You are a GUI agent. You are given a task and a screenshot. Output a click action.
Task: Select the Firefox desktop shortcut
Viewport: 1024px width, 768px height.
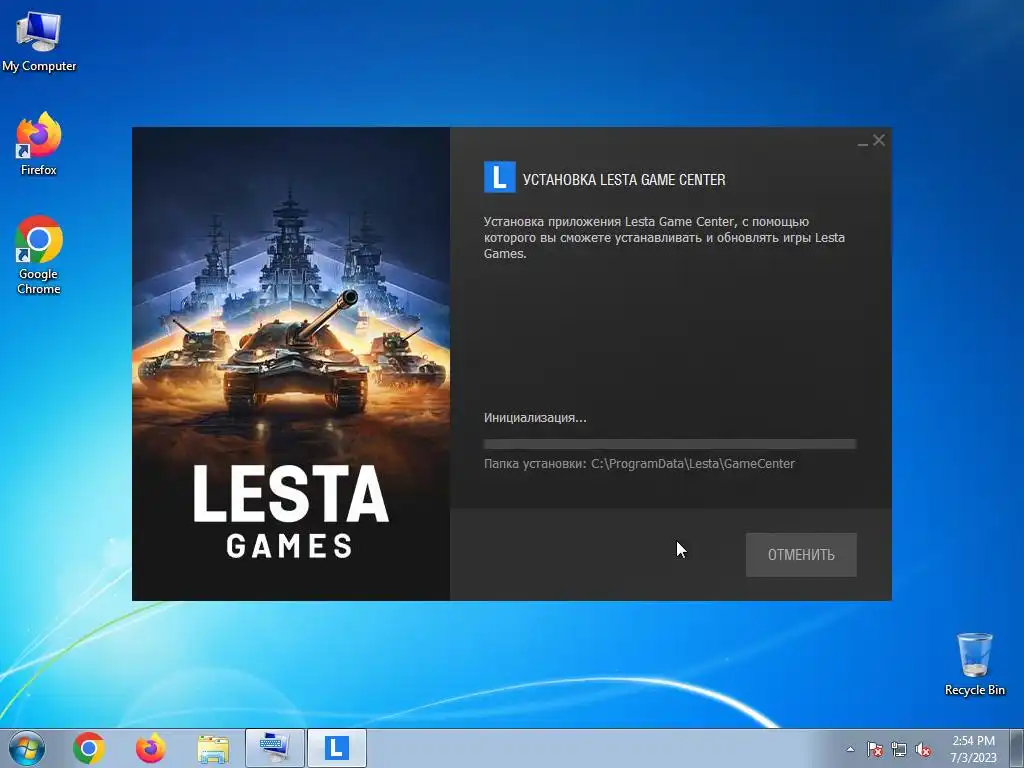[x=39, y=144]
